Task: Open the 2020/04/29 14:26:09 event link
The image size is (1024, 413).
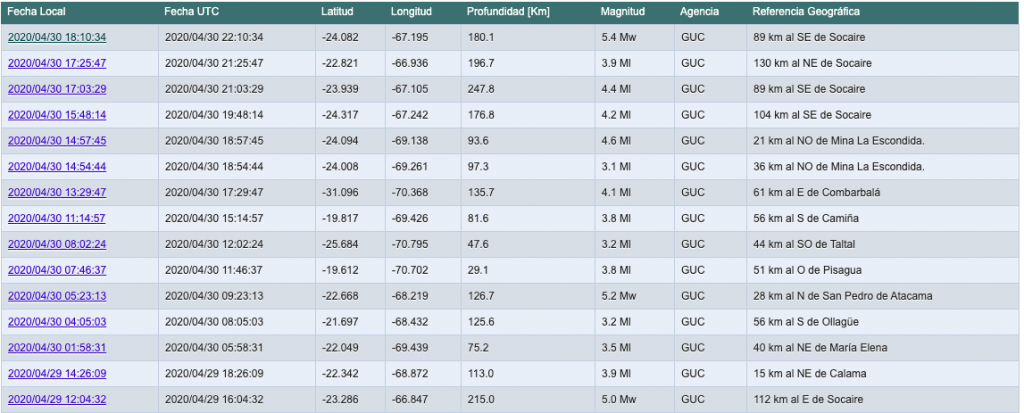Action: coord(57,374)
